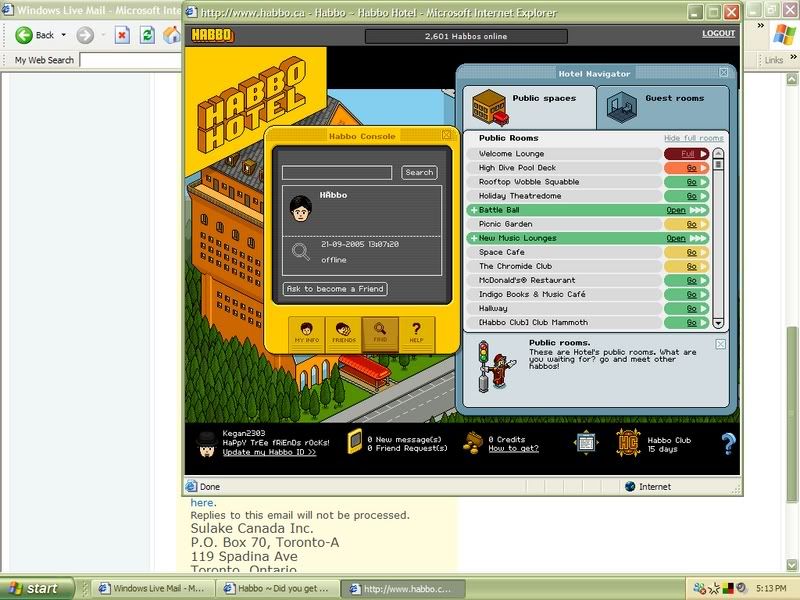Select the Public spaces tab
This screenshot has width=800, height=600.
point(527,104)
